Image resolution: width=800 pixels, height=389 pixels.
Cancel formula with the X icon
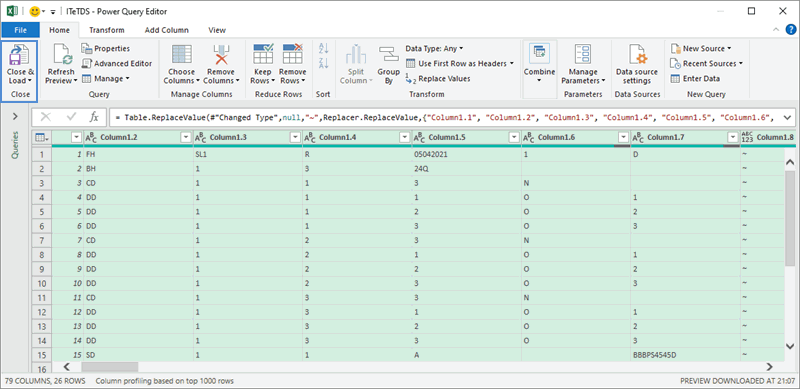coord(45,117)
